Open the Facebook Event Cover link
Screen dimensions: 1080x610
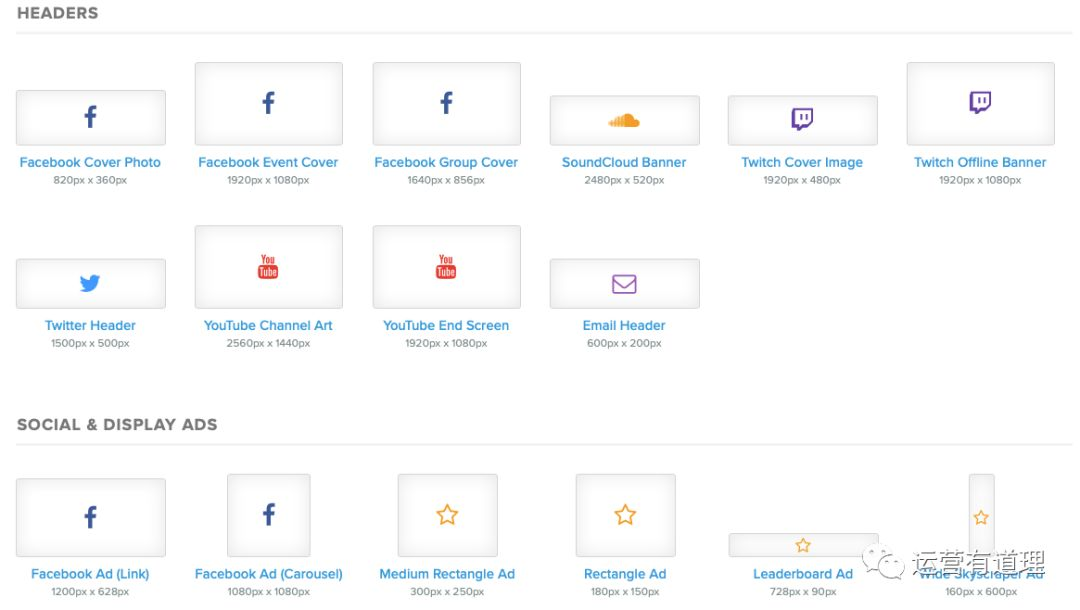(269, 162)
